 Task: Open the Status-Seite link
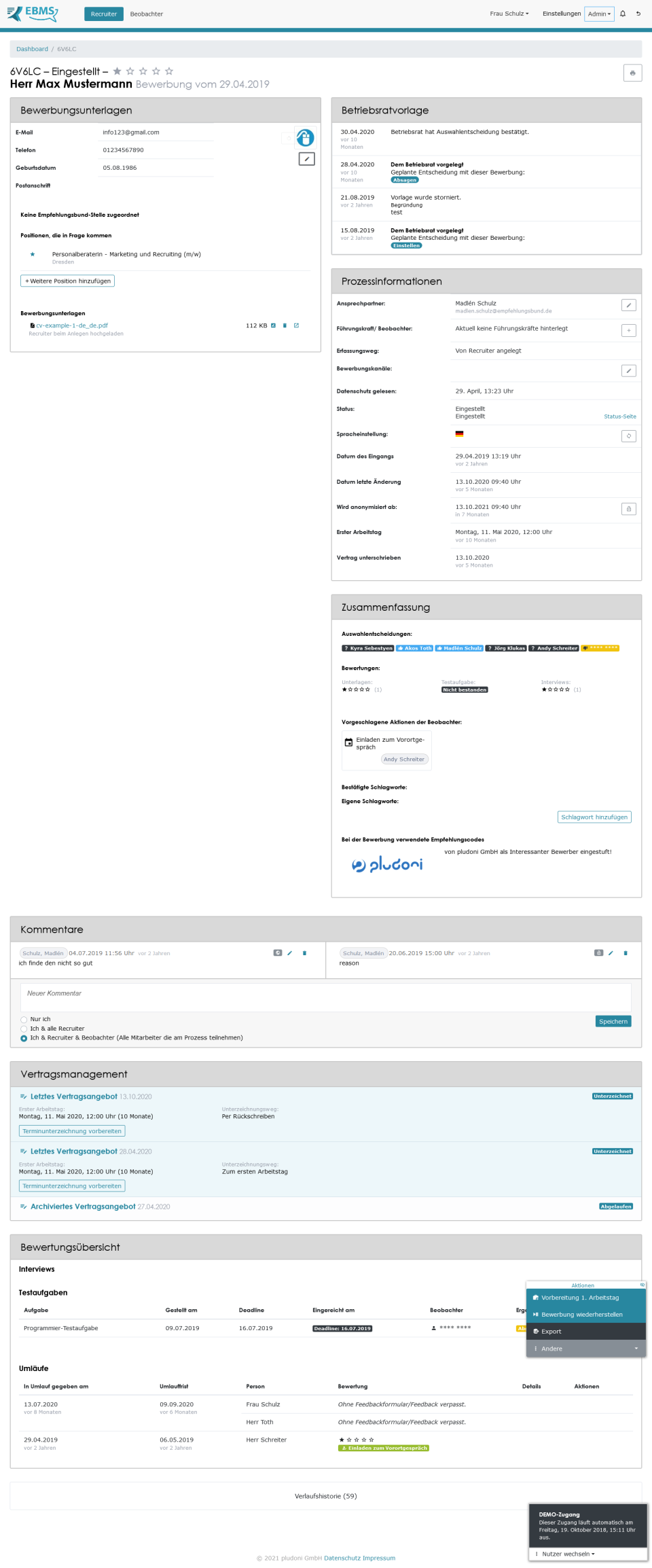619,416
